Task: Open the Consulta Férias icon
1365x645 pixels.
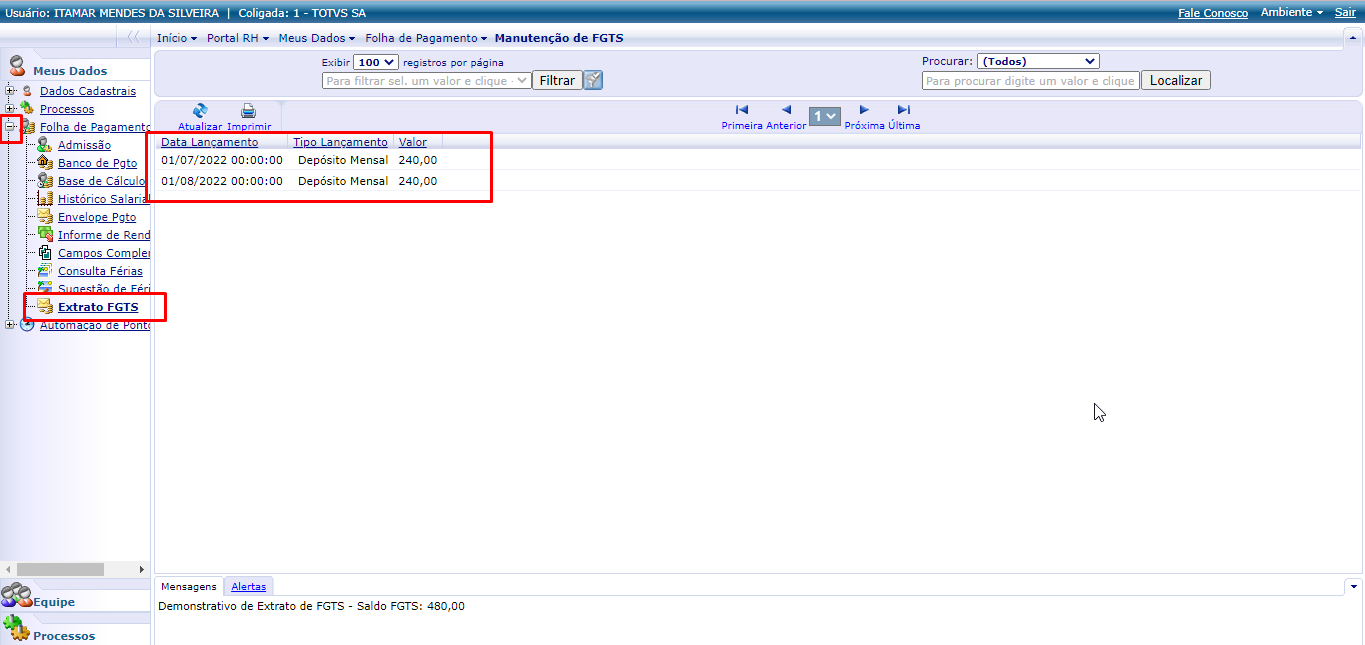Action: pyautogui.click(x=45, y=270)
